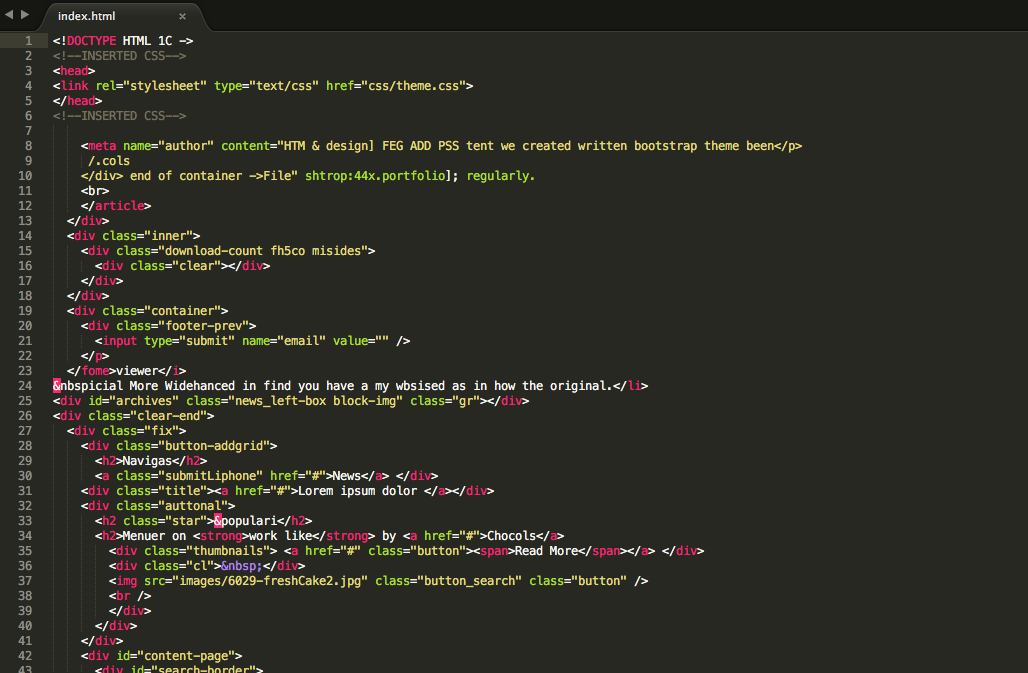Click the "viewer" text on line 23
1028x673 pixels.
pyautogui.click(x=137, y=371)
